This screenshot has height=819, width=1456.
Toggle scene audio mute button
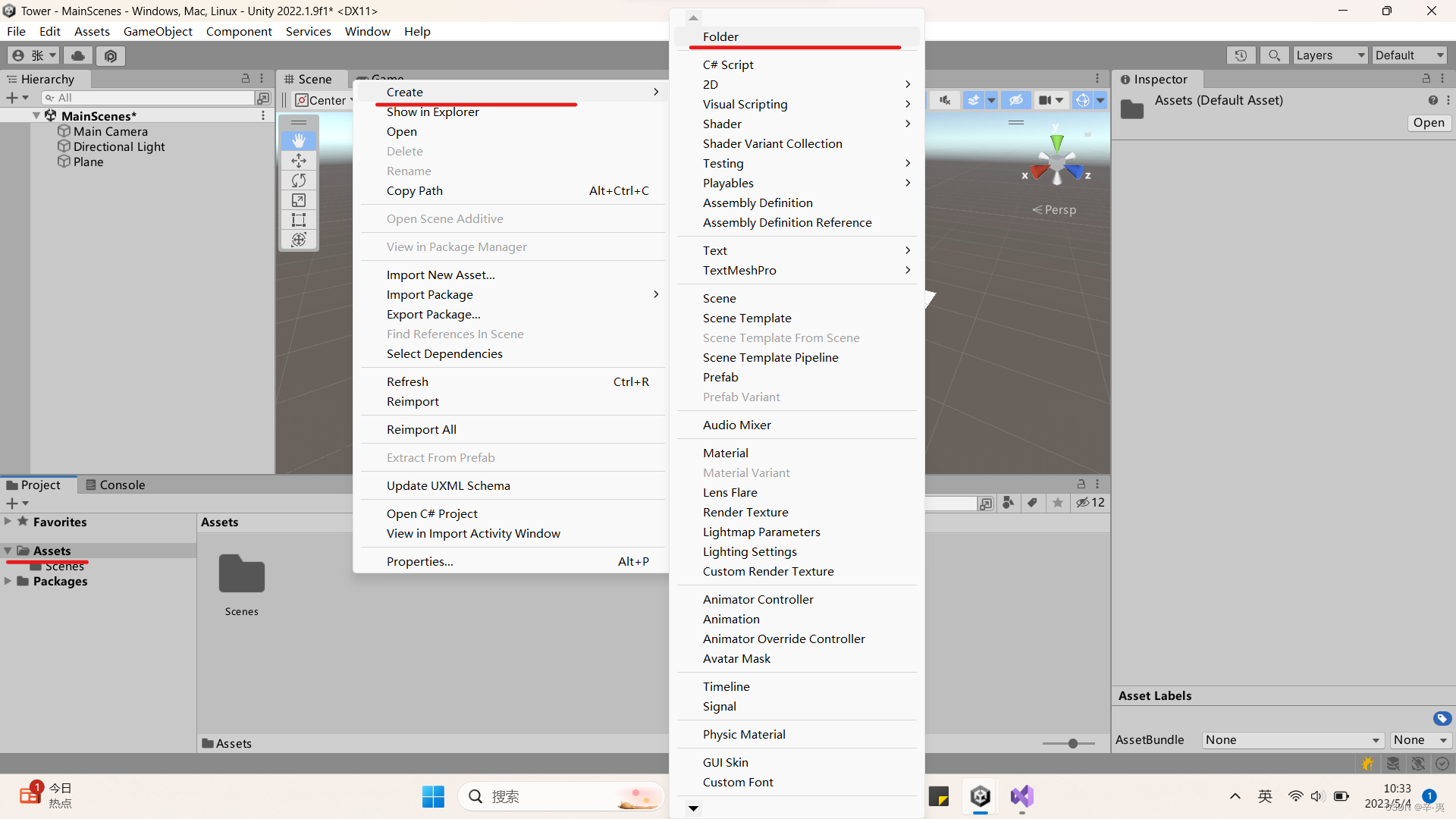[945, 100]
